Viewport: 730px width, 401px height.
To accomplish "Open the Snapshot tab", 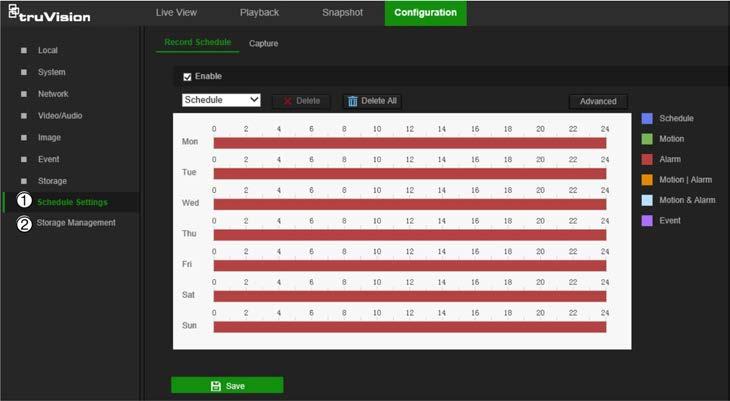I will pos(342,13).
